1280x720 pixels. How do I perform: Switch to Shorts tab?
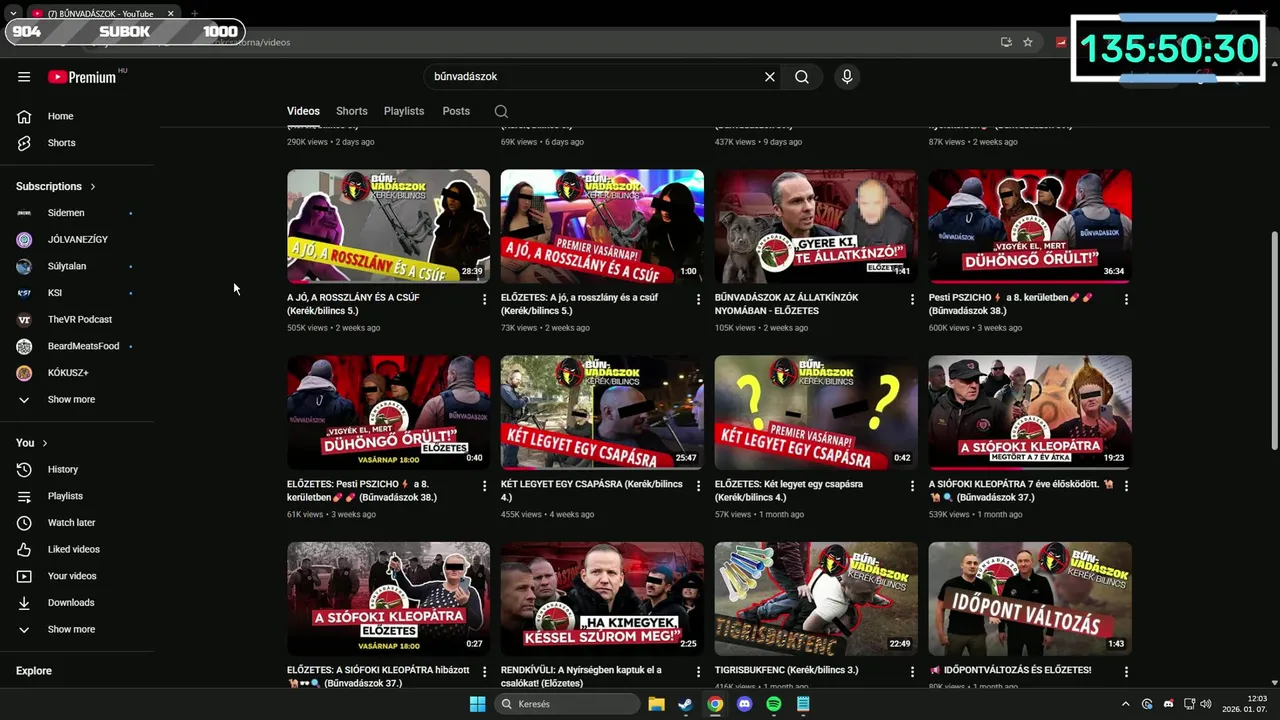[352, 111]
